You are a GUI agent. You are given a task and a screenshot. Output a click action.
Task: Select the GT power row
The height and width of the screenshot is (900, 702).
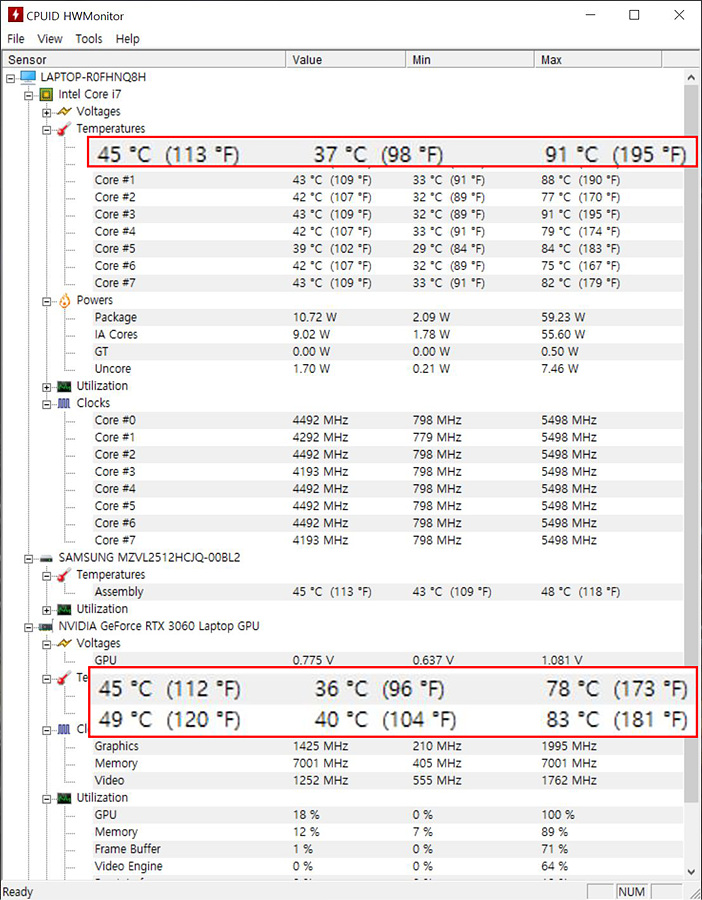point(388,351)
